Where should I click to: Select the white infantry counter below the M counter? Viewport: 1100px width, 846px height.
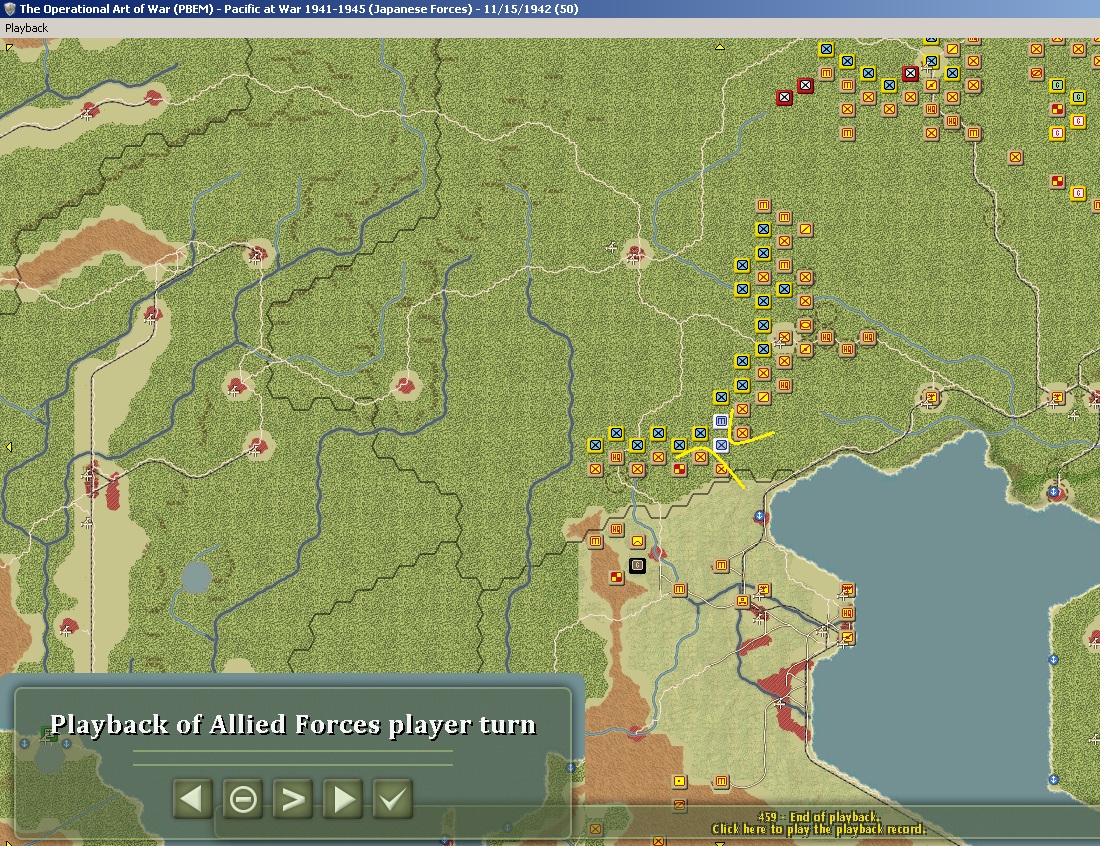721,445
